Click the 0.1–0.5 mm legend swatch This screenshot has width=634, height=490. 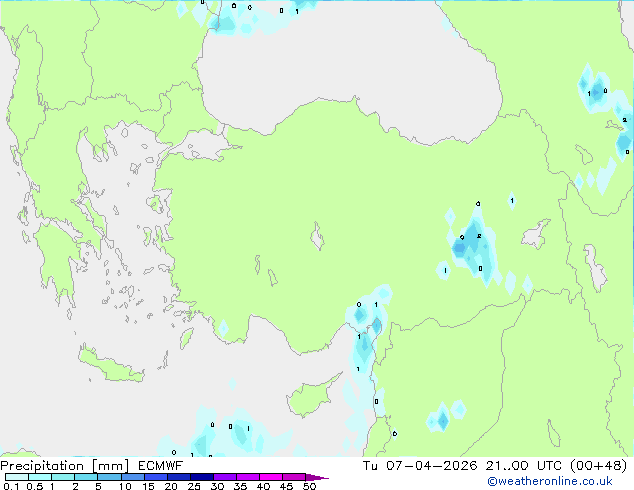[17, 477]
